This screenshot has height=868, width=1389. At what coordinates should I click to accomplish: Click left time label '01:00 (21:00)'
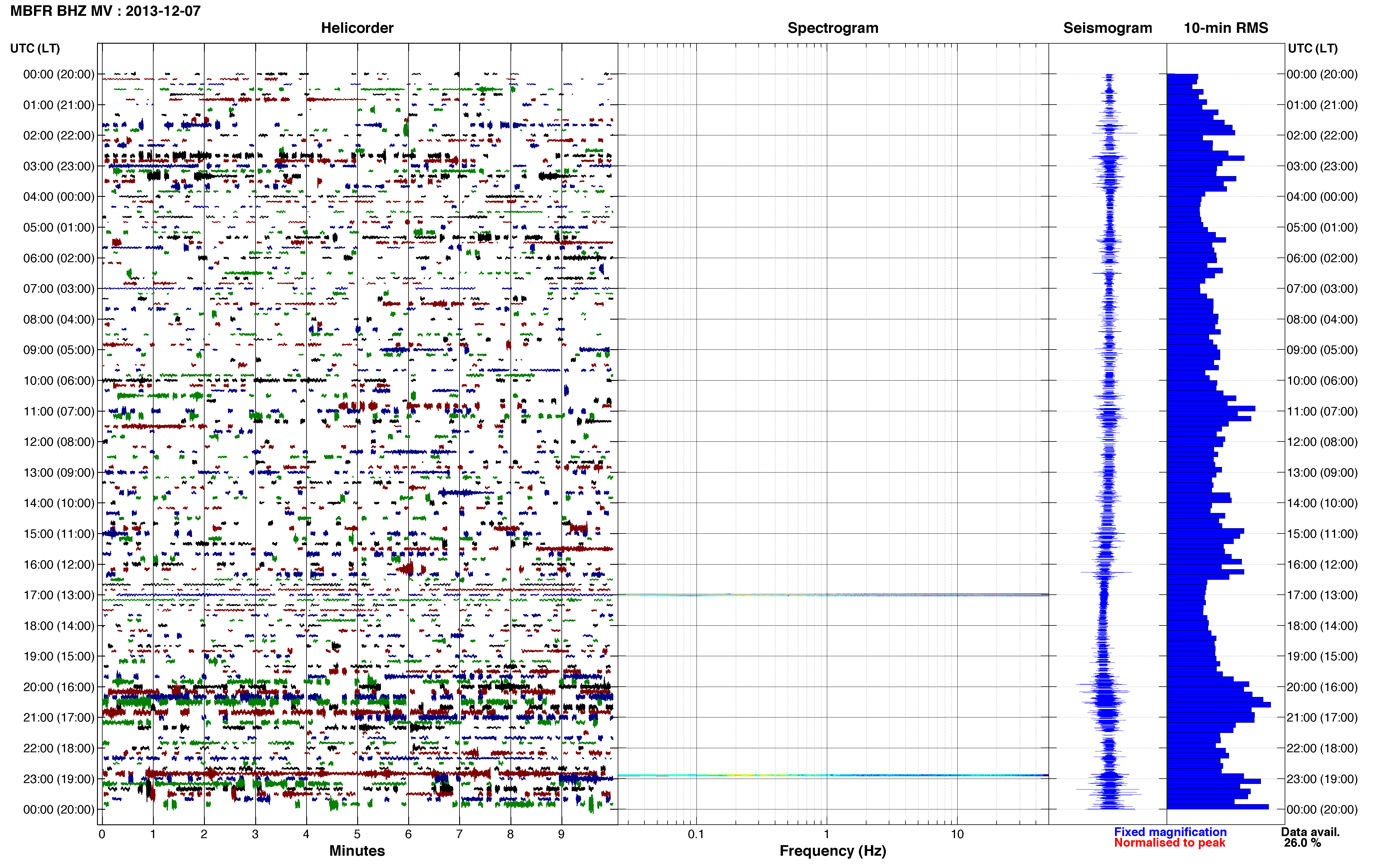pyautogui.click(x=59, y=105)
